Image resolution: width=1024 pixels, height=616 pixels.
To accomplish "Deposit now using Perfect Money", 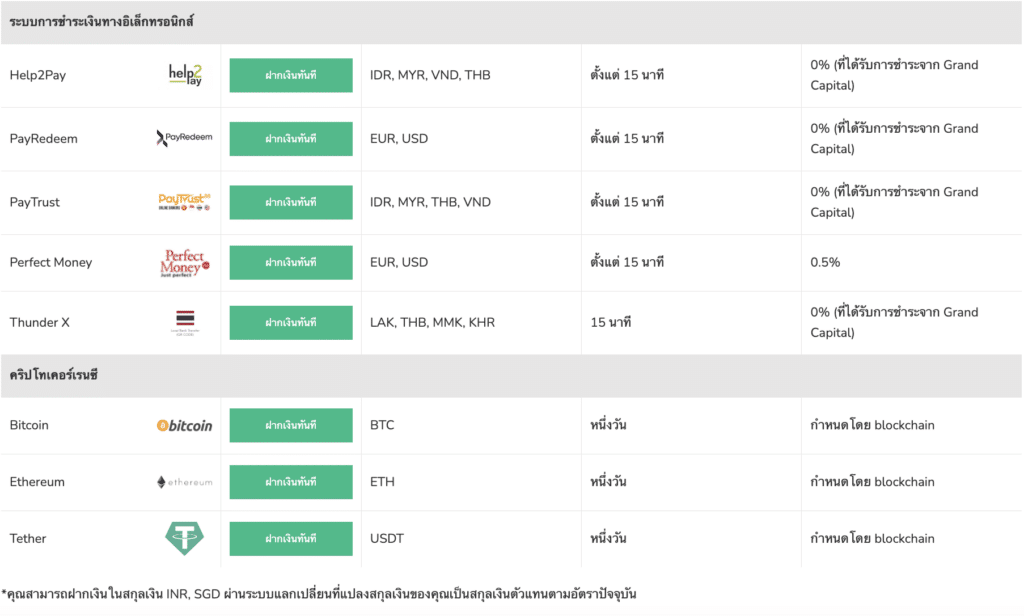I will pos(291,262).
